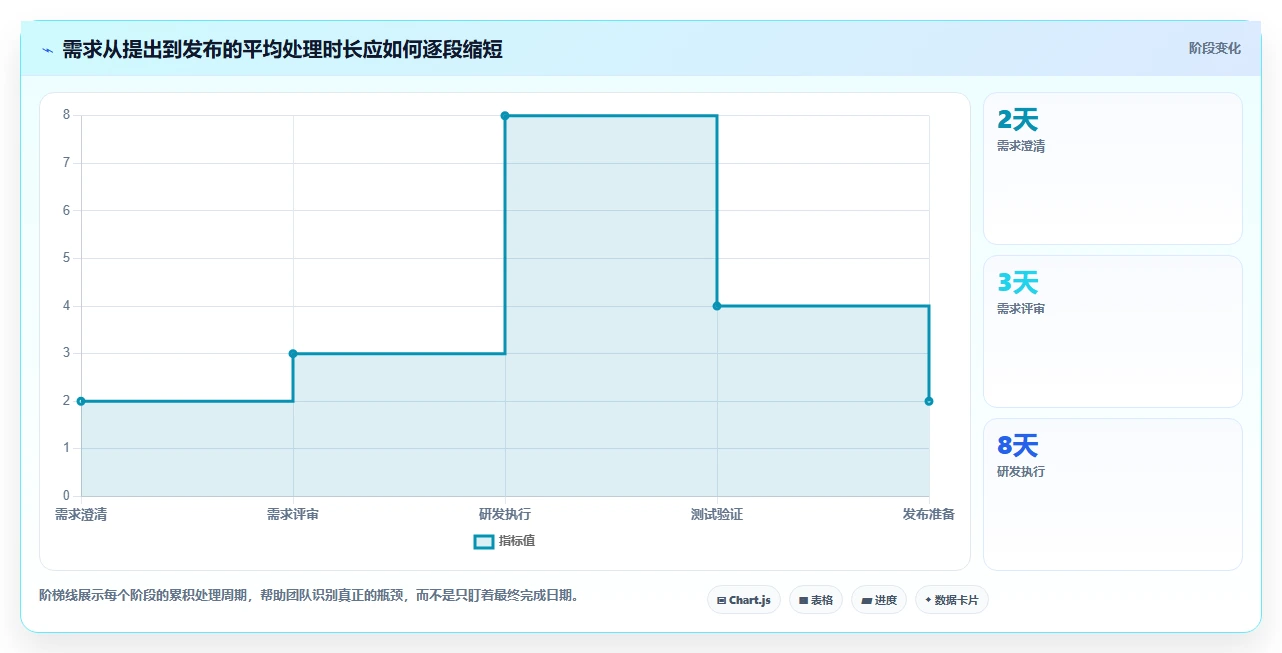Select the 数据卡片 chip
The image size is (1282, 653).
point(951,600)
